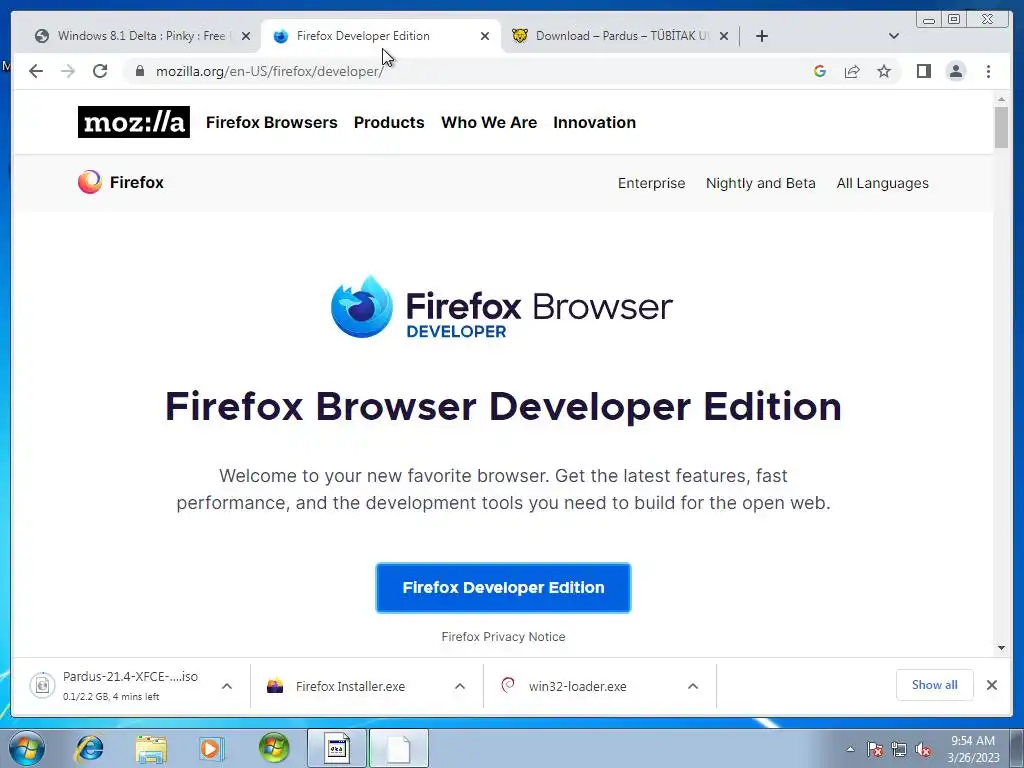This screenshot has height=768, width=1024.
Task: Show all downloads
Action: (935, 684)
